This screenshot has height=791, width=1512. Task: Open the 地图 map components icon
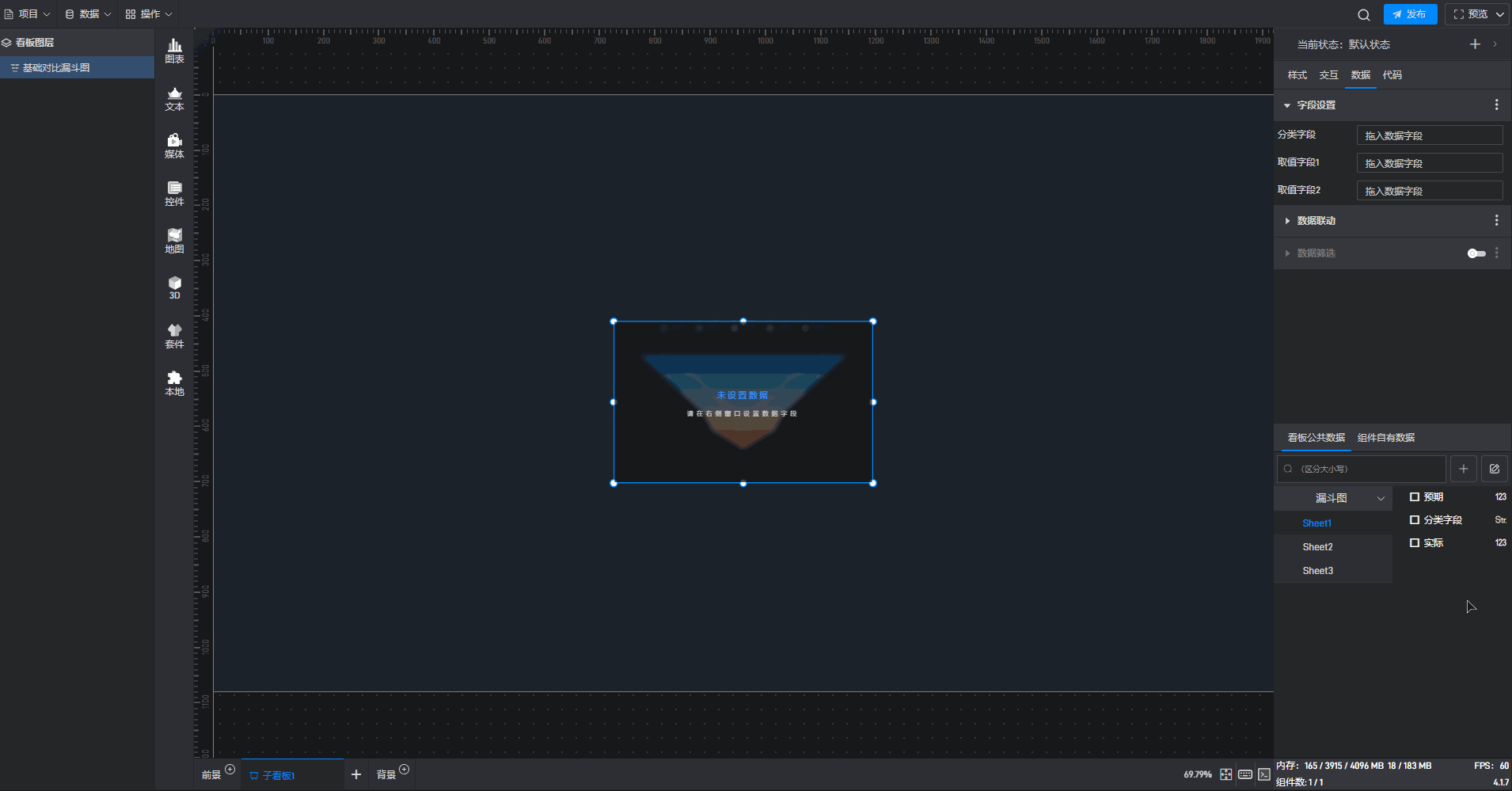pyautogui.click(x=174, y=241)
